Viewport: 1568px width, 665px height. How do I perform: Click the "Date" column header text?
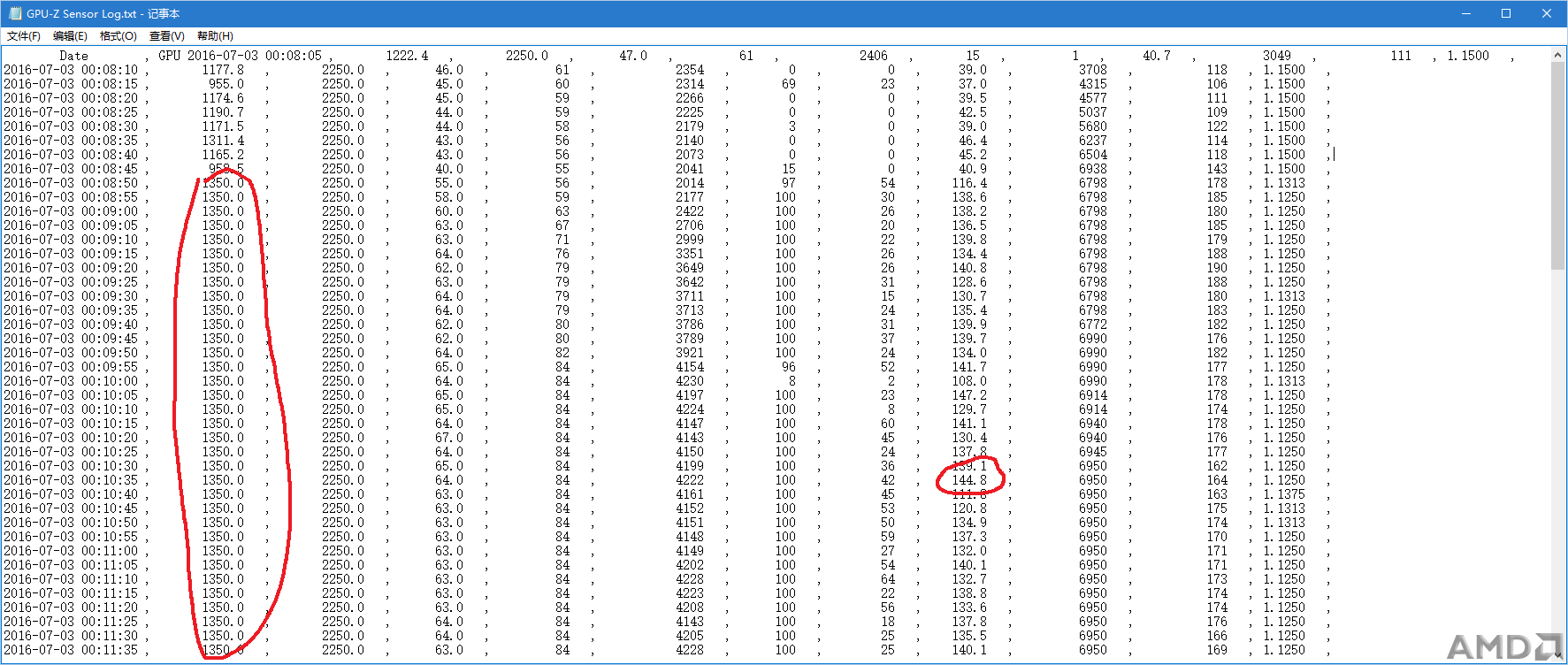coord(74,56)
